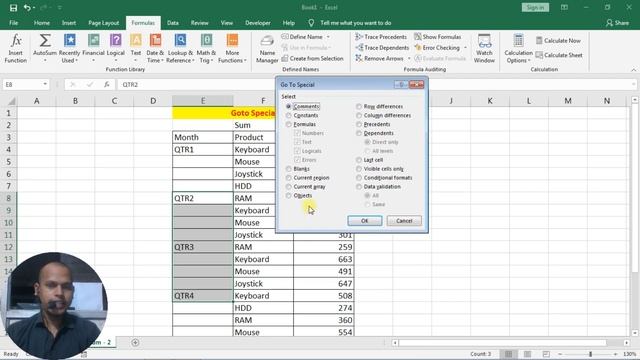Open the Text functions menu

click(x=136, y=48)
